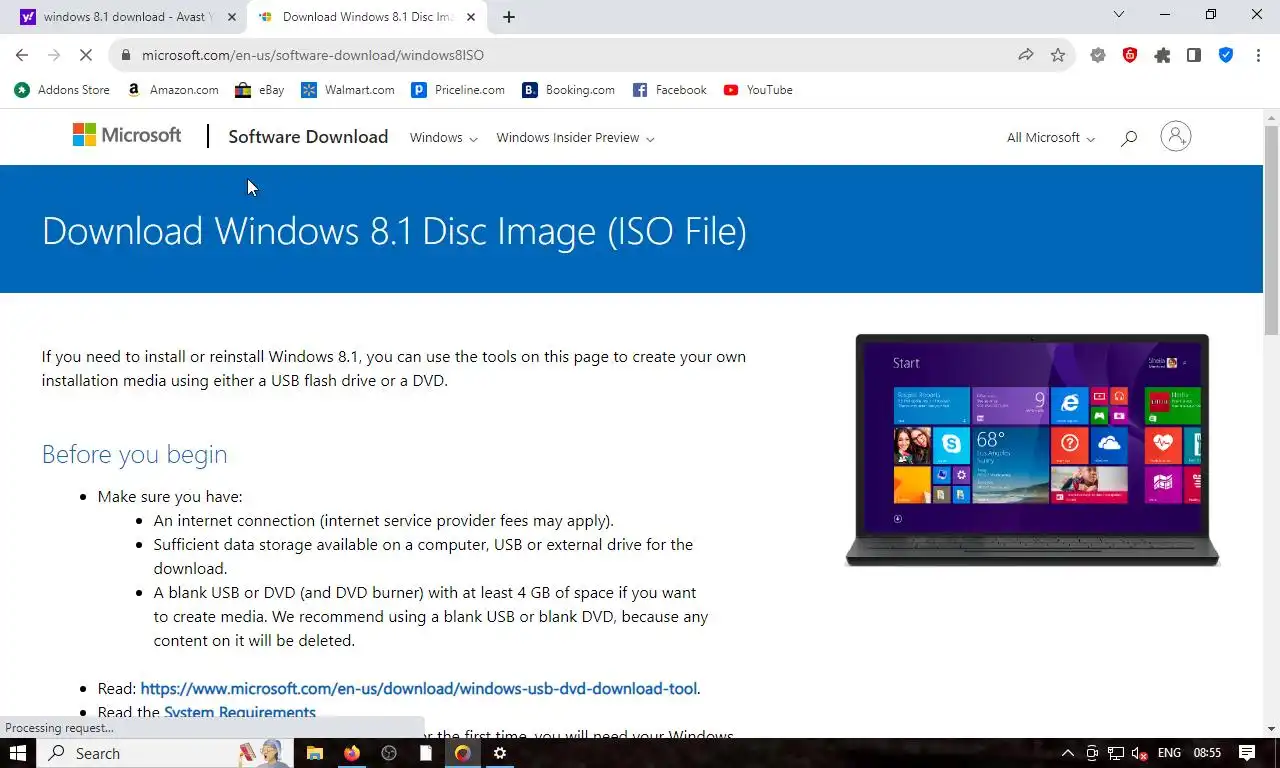Launch Firefox from the taskbar
Screen dimensions: 1280x768
(x=351, y=753)
